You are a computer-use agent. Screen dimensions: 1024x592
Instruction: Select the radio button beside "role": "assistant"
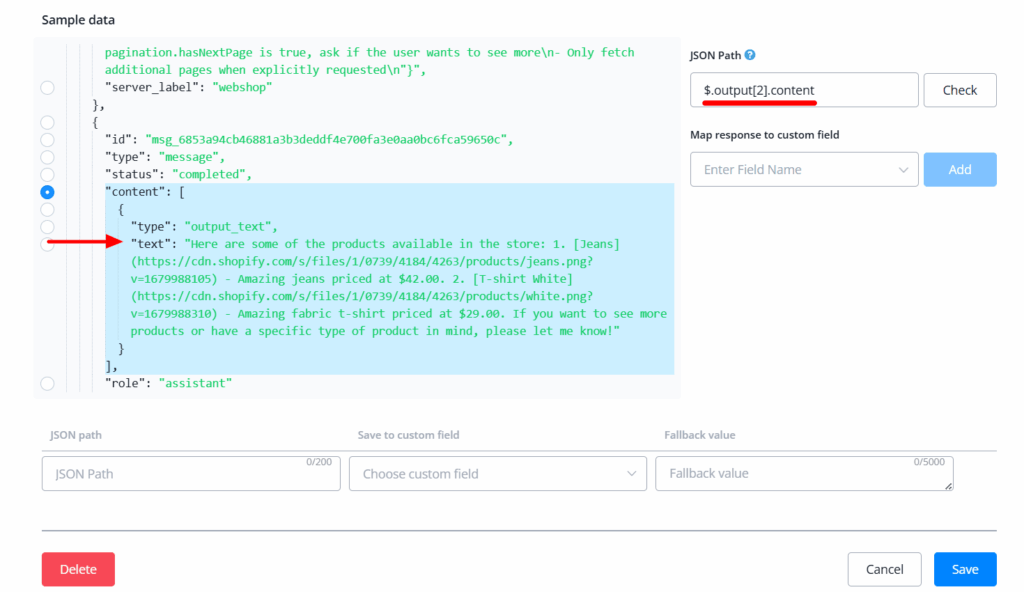[47, 383]
